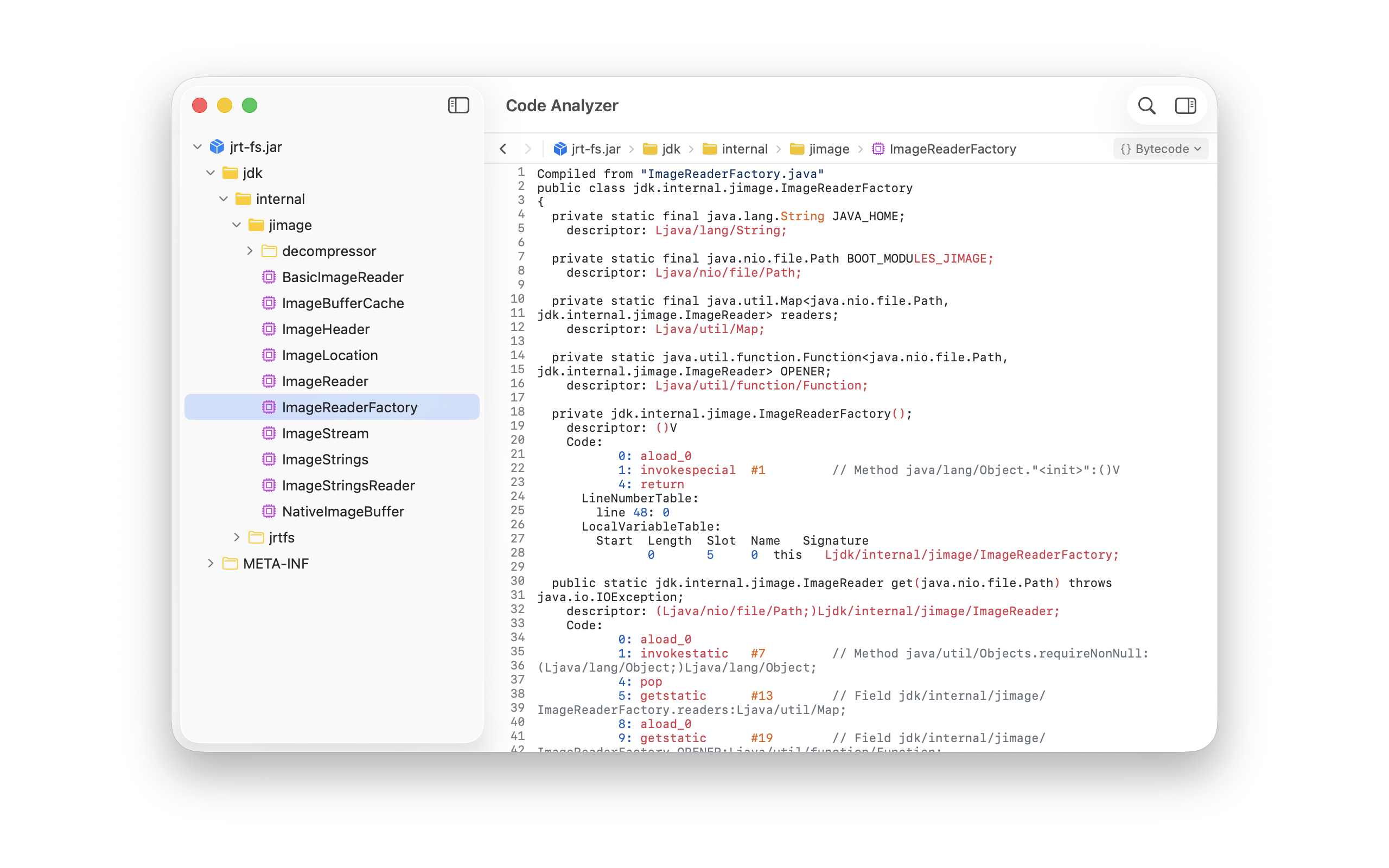Open ImageBufferCache in the tree
The image size is (1389, 868).
(343, 303)
